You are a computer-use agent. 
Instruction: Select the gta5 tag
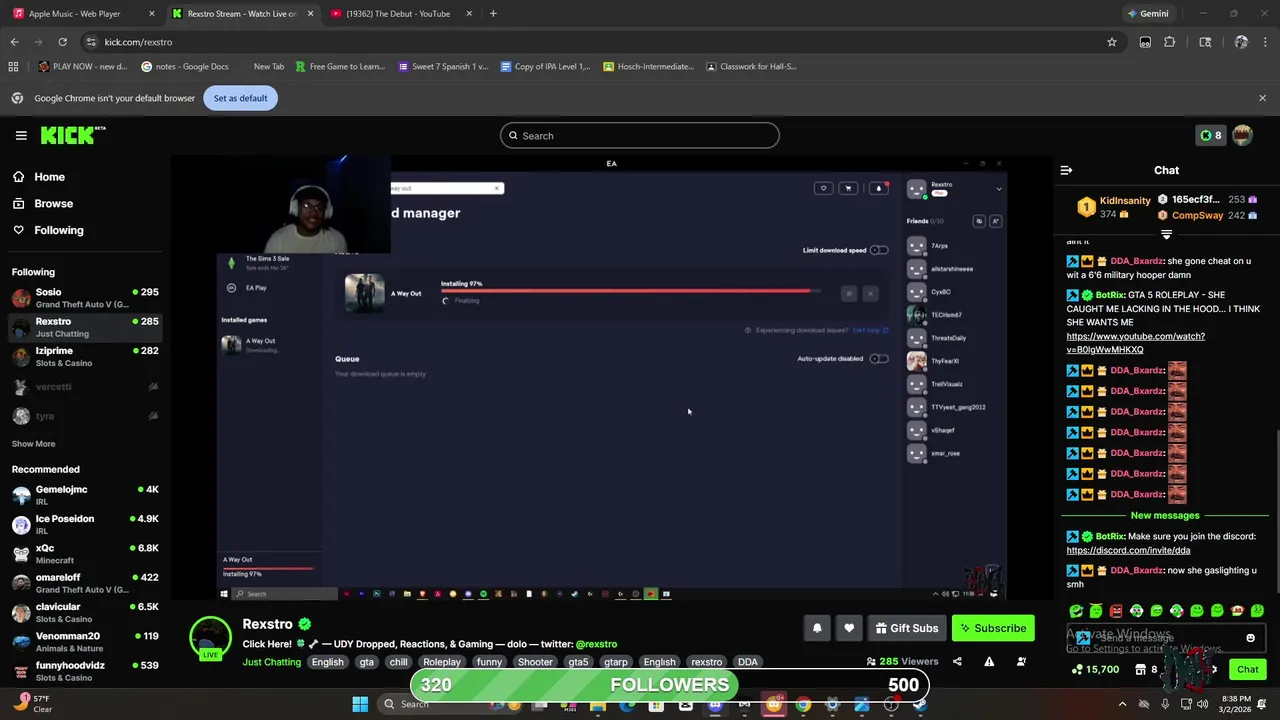click(578, 662)
